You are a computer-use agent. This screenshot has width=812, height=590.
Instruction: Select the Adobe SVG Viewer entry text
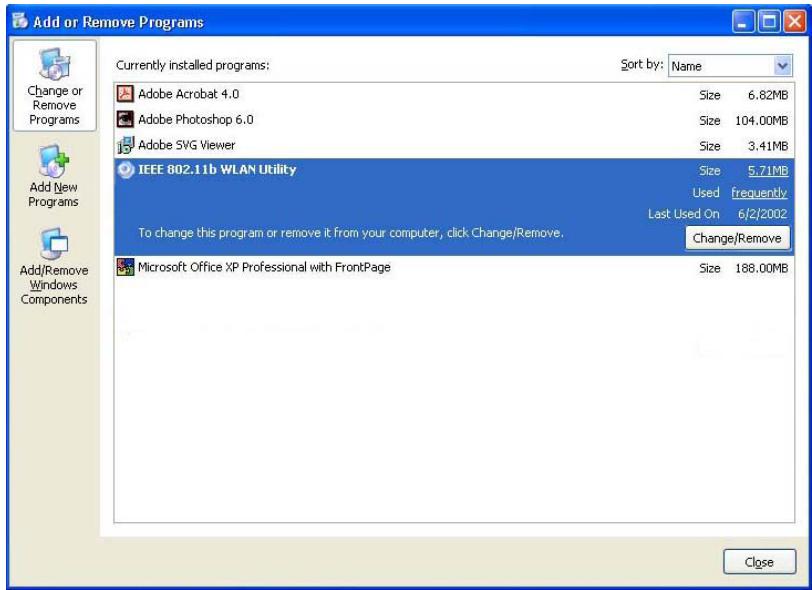click(x=186, y=145)
